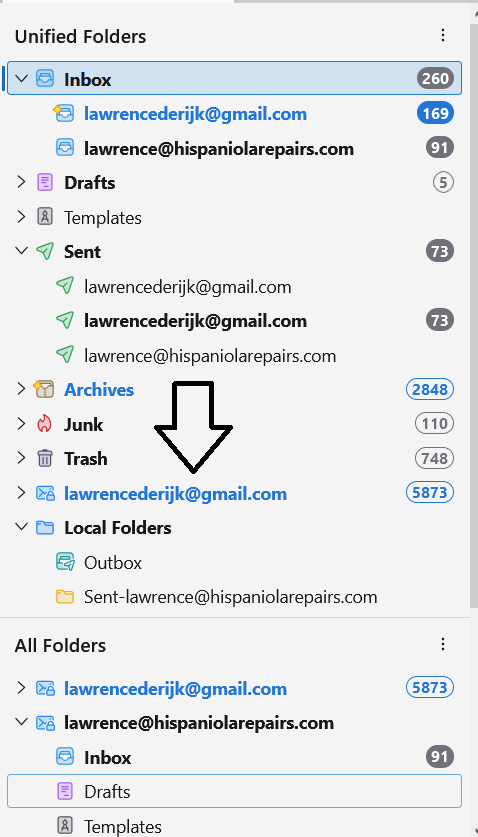Collapse the Sent folder tree
Image resolution: width=478 pixels, height=837 pixels.
coord(21,251)
